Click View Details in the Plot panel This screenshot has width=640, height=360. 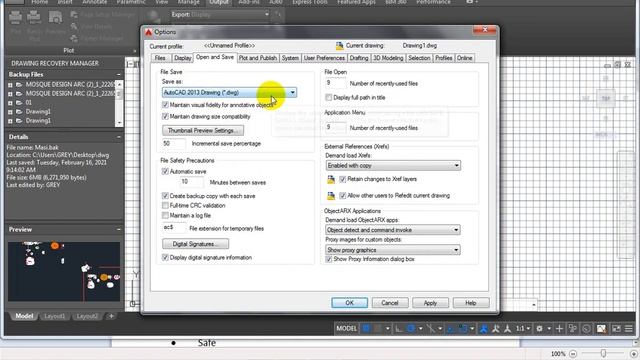[92, 27]
